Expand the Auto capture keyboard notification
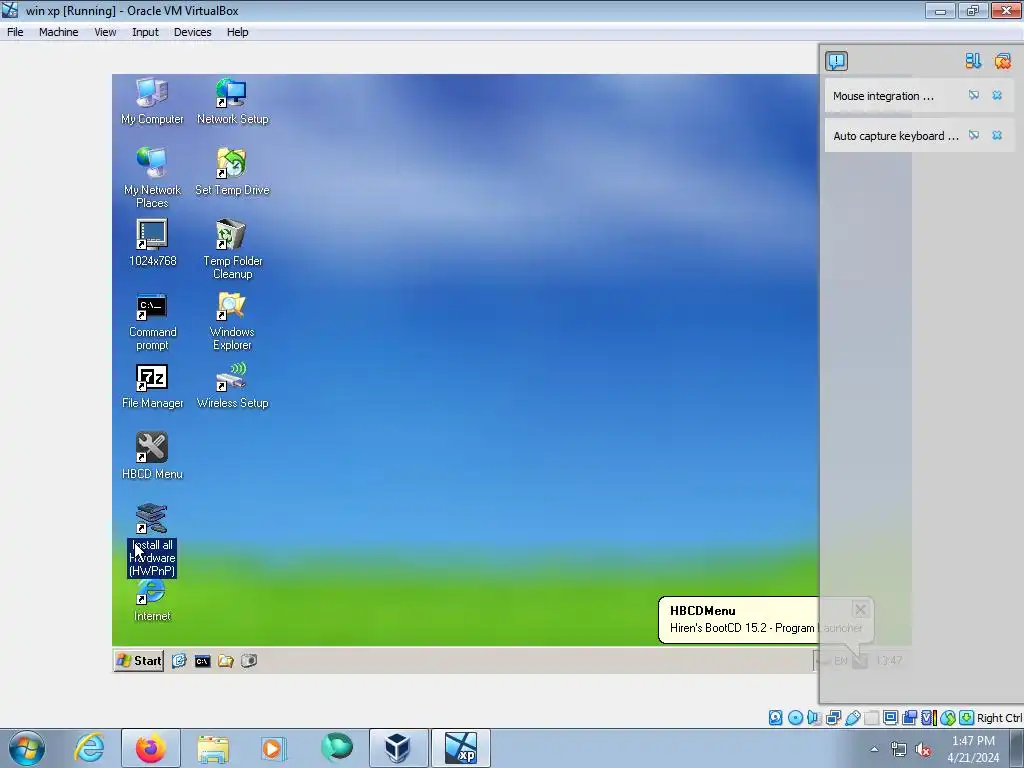This screenshot has width=1024, height=768. [x=895, y=136]
